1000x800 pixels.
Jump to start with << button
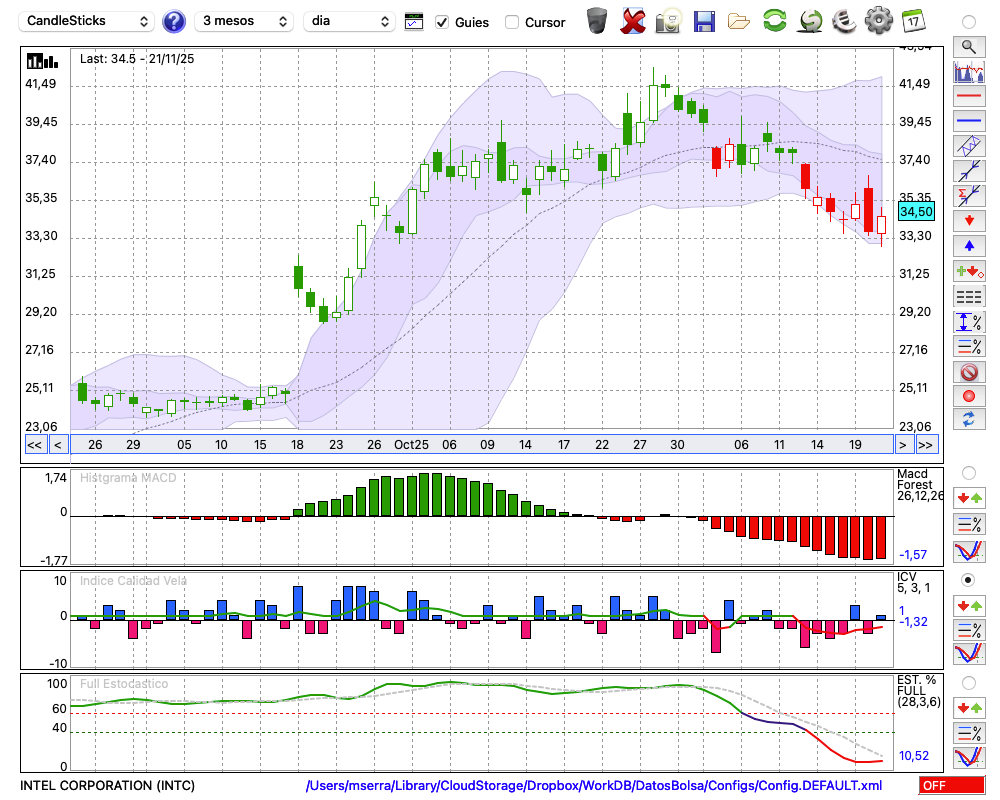34,445
